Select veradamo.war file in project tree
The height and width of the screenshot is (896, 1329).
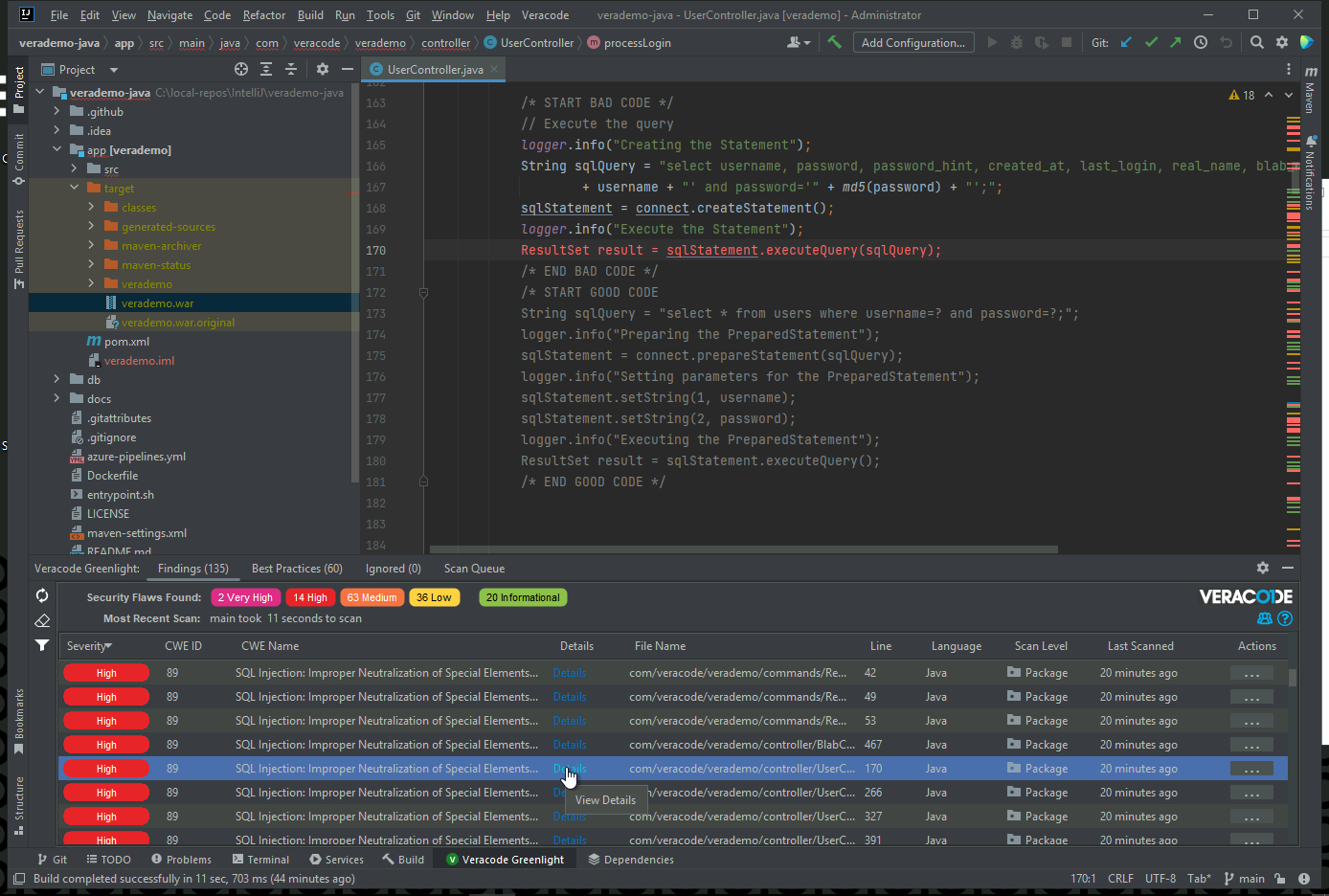tap(157, 302)
